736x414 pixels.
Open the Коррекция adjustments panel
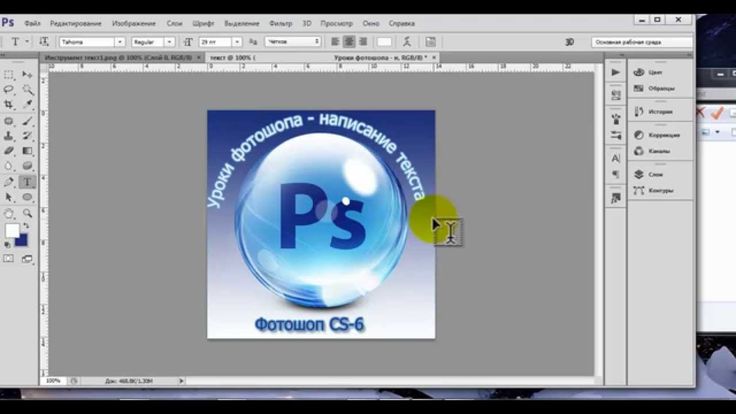[x=664, y=135]
